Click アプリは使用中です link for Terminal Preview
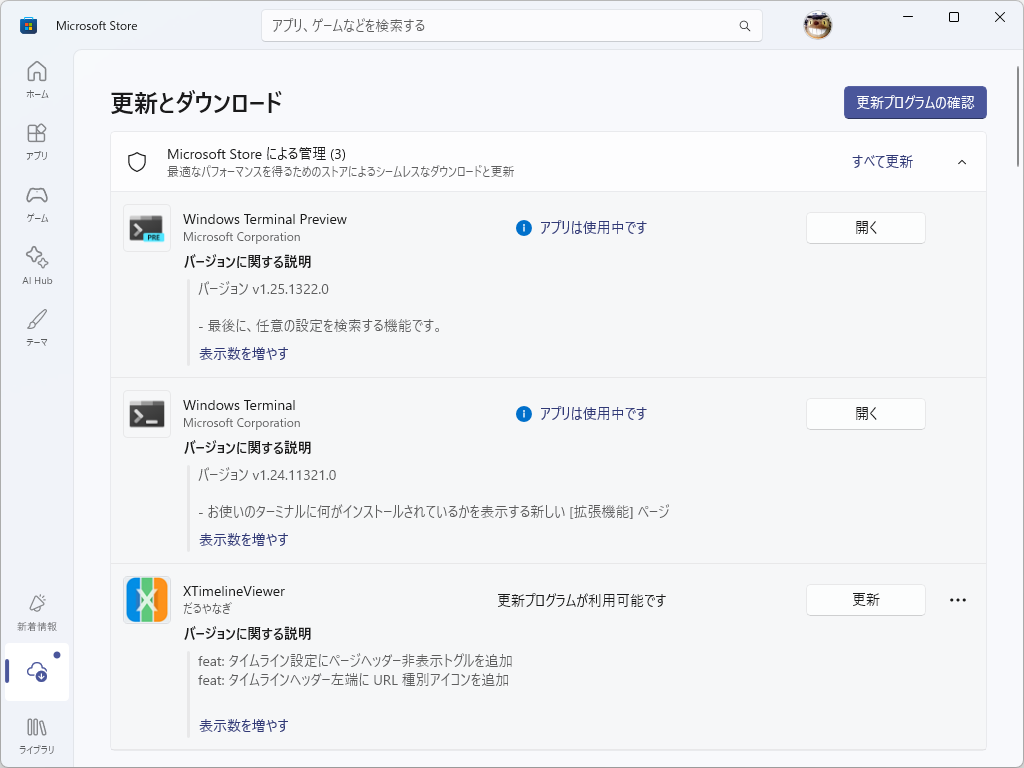Screen dimensions: 1024x768 pyautogui.click(x=593, y=228)
